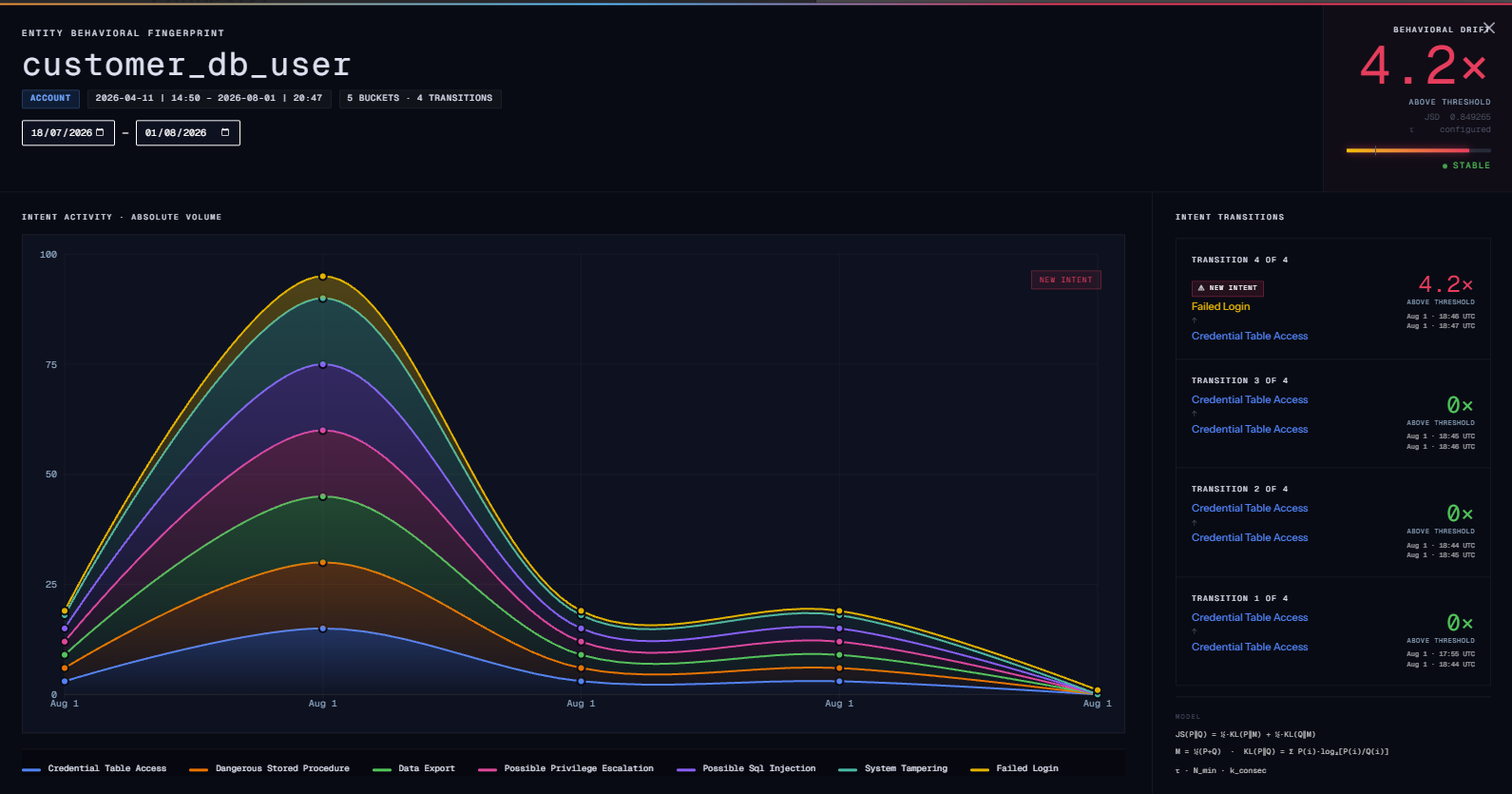Click the Aug 1 · 17:55 UTC timestamp
The width and height of the screenshot is (1512, 794).
pos(1441,654)
